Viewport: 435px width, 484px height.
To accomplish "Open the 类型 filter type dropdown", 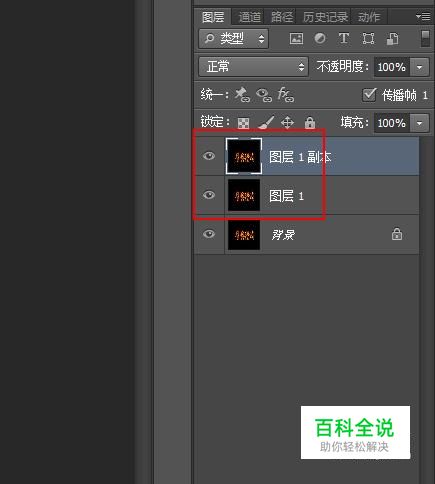I will (x=234, y=39).
